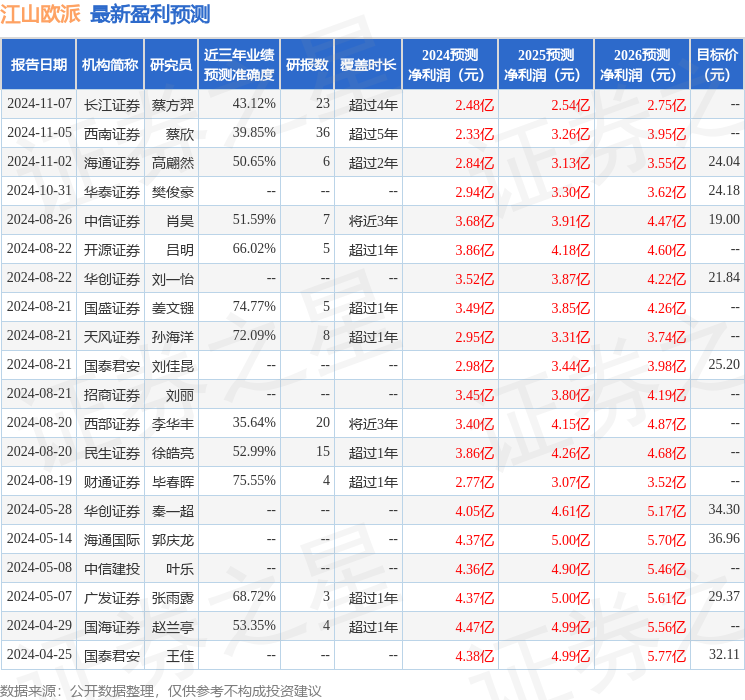Viewport: 745px width, 700px height.
Task: Select researcher 樊俊豪
Action: [x=173, y=192]
